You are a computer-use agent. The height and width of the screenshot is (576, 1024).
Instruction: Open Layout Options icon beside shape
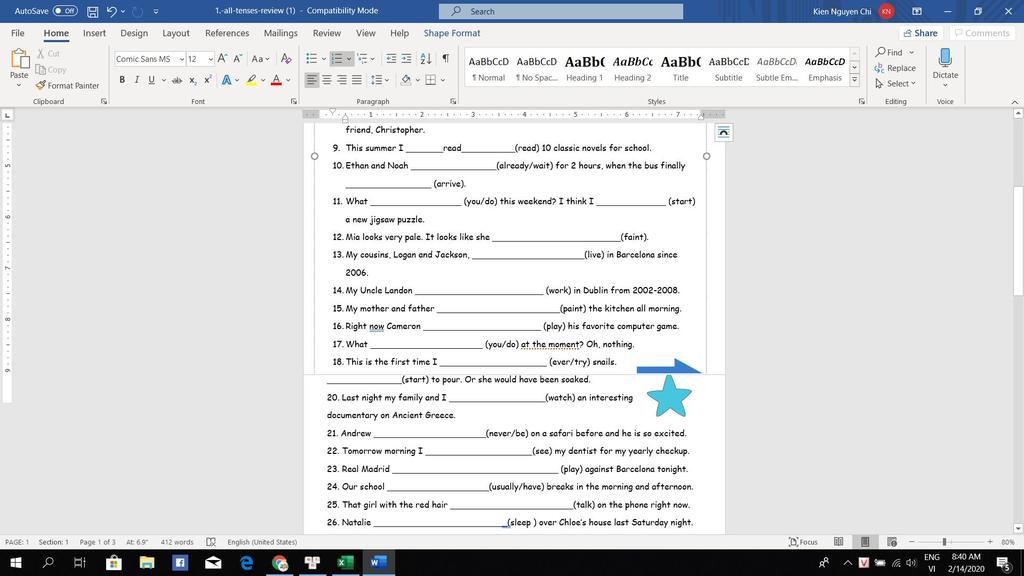(x=723, y=133)
